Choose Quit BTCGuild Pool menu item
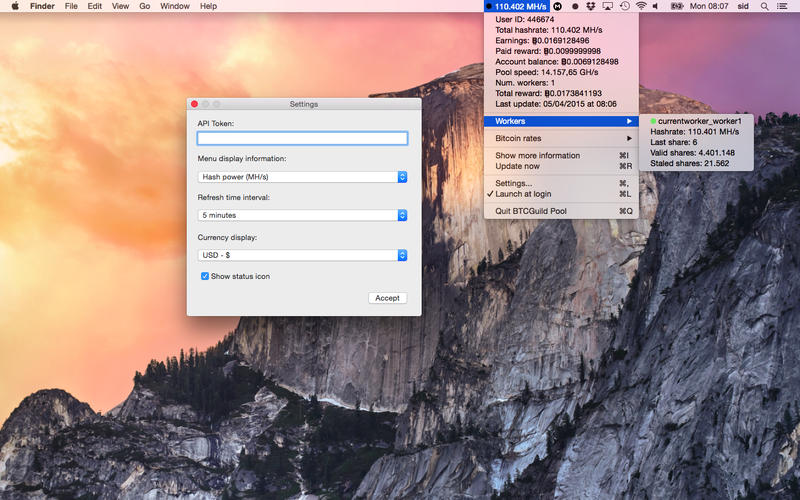The height and width of the screenshot is (500, 800). pos(561,211)
